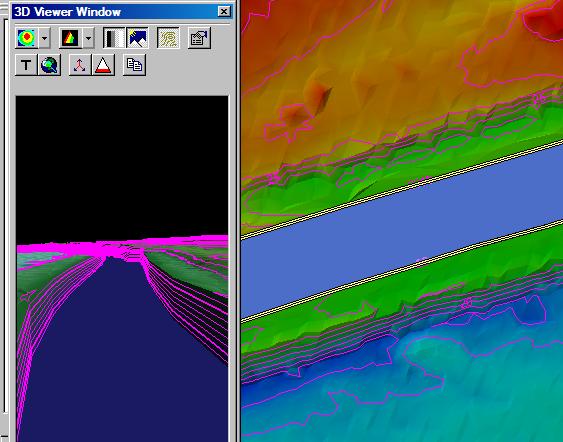Toggle the contour lines overlay button
The height and width of the screenshot is (442, 563).
coord(168,38)
